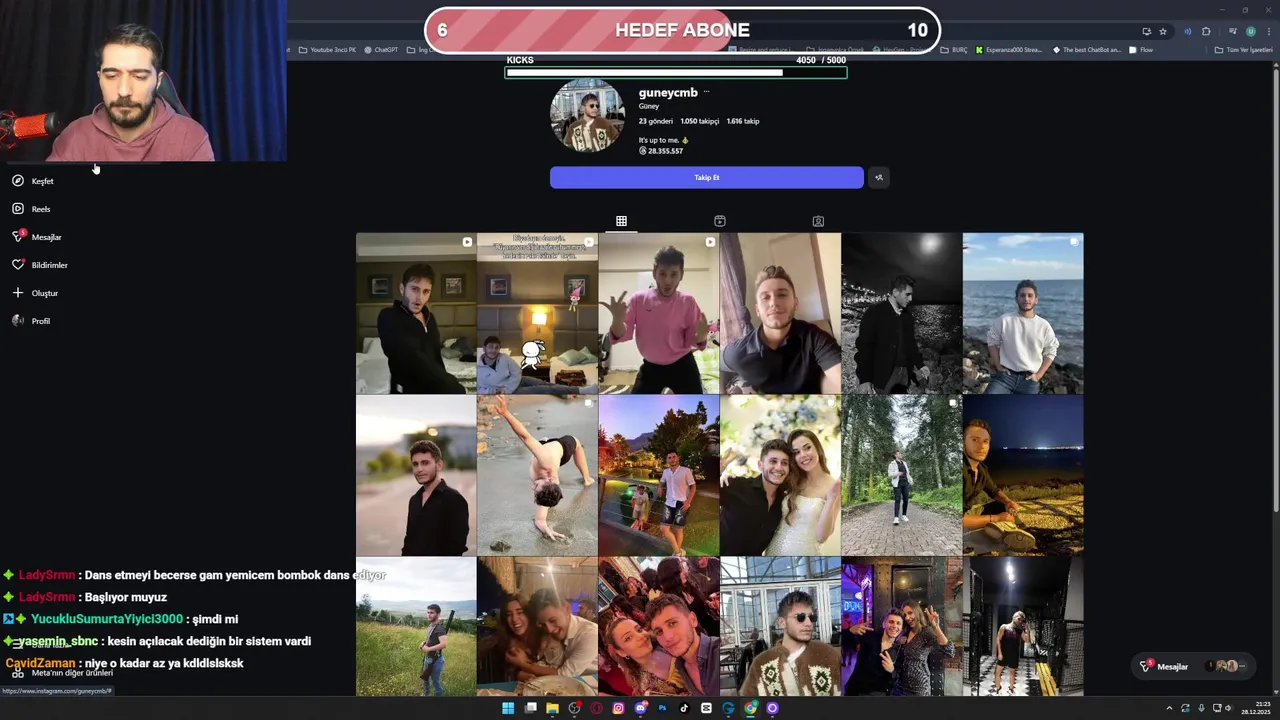The image size is (1280, 720).
Task: Open Bildirimler notifications
Action: click(40, 265)
